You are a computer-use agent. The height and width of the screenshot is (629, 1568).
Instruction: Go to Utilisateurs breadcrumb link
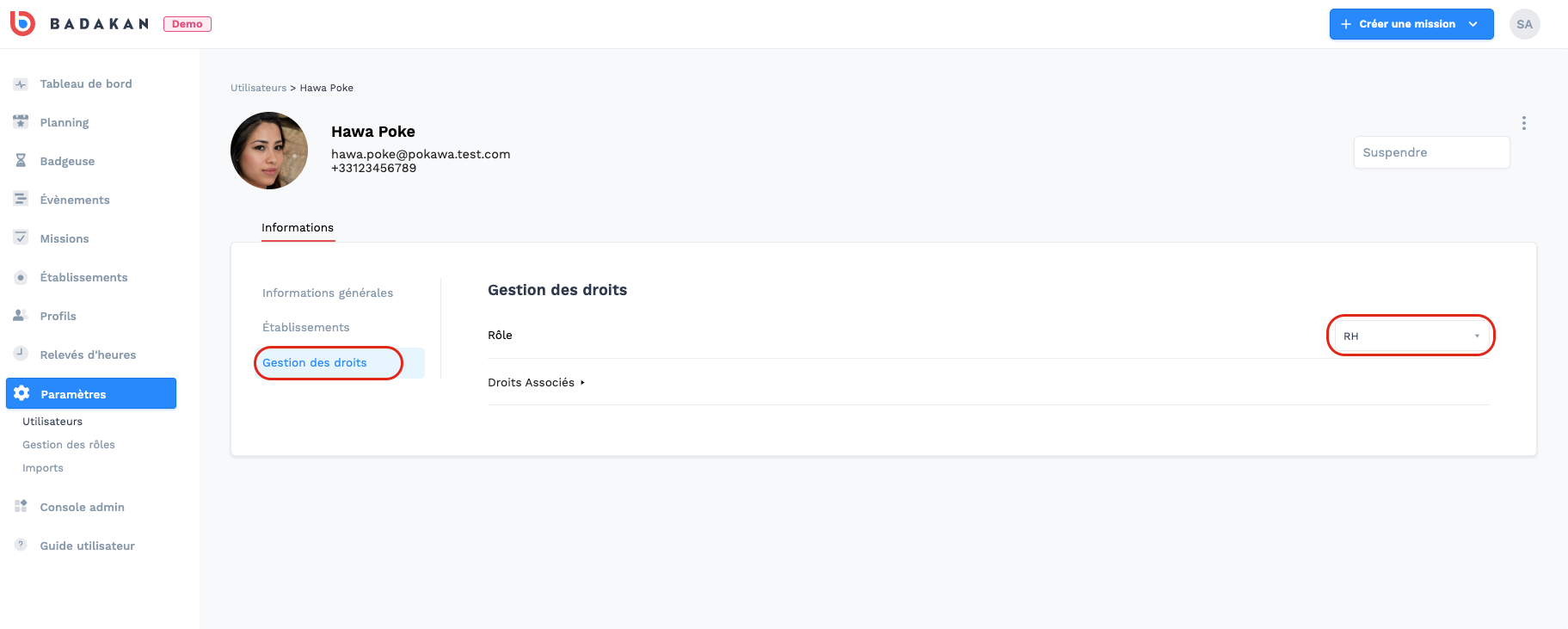(258, 88)
